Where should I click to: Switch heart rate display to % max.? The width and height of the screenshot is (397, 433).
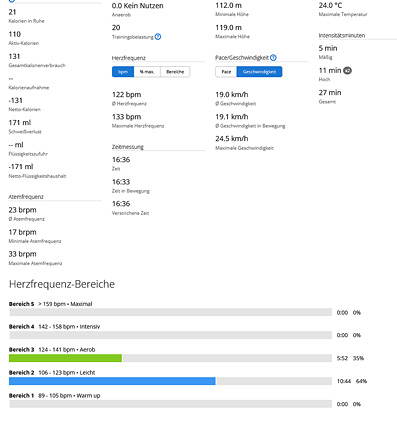tap(147, 72)
